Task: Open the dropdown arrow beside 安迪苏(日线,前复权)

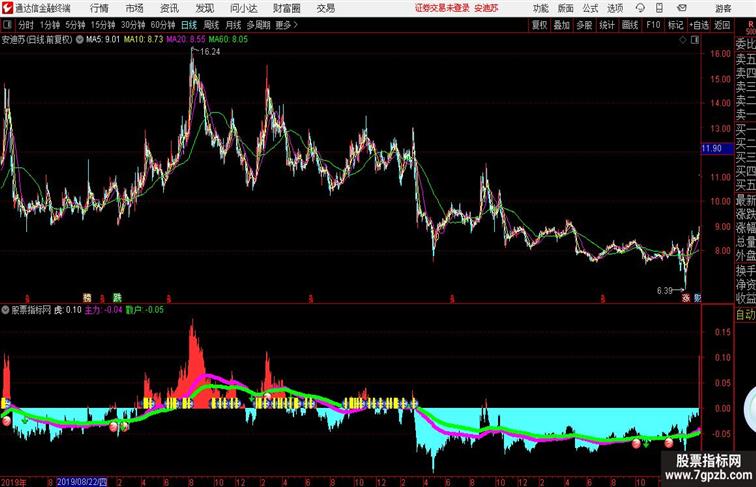Action: [80, 40]
